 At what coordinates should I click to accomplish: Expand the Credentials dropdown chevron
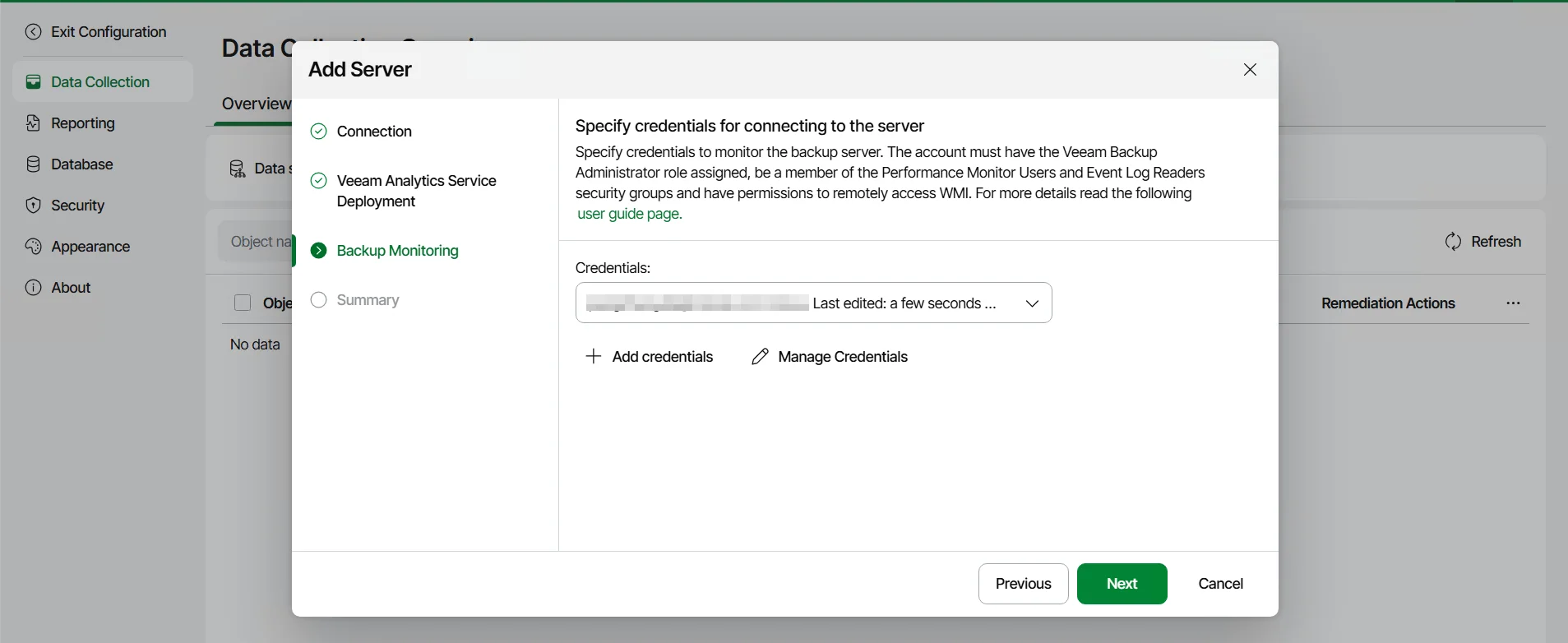1032,303
